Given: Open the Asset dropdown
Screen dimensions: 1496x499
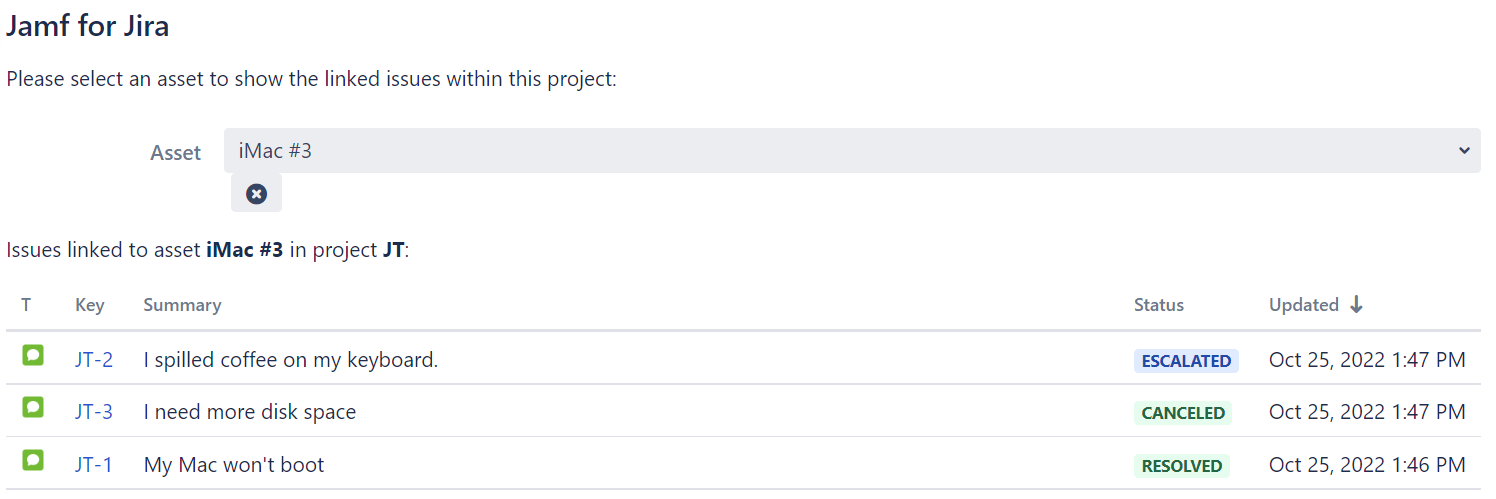Looking at the screenshot, I should [851, 151].
